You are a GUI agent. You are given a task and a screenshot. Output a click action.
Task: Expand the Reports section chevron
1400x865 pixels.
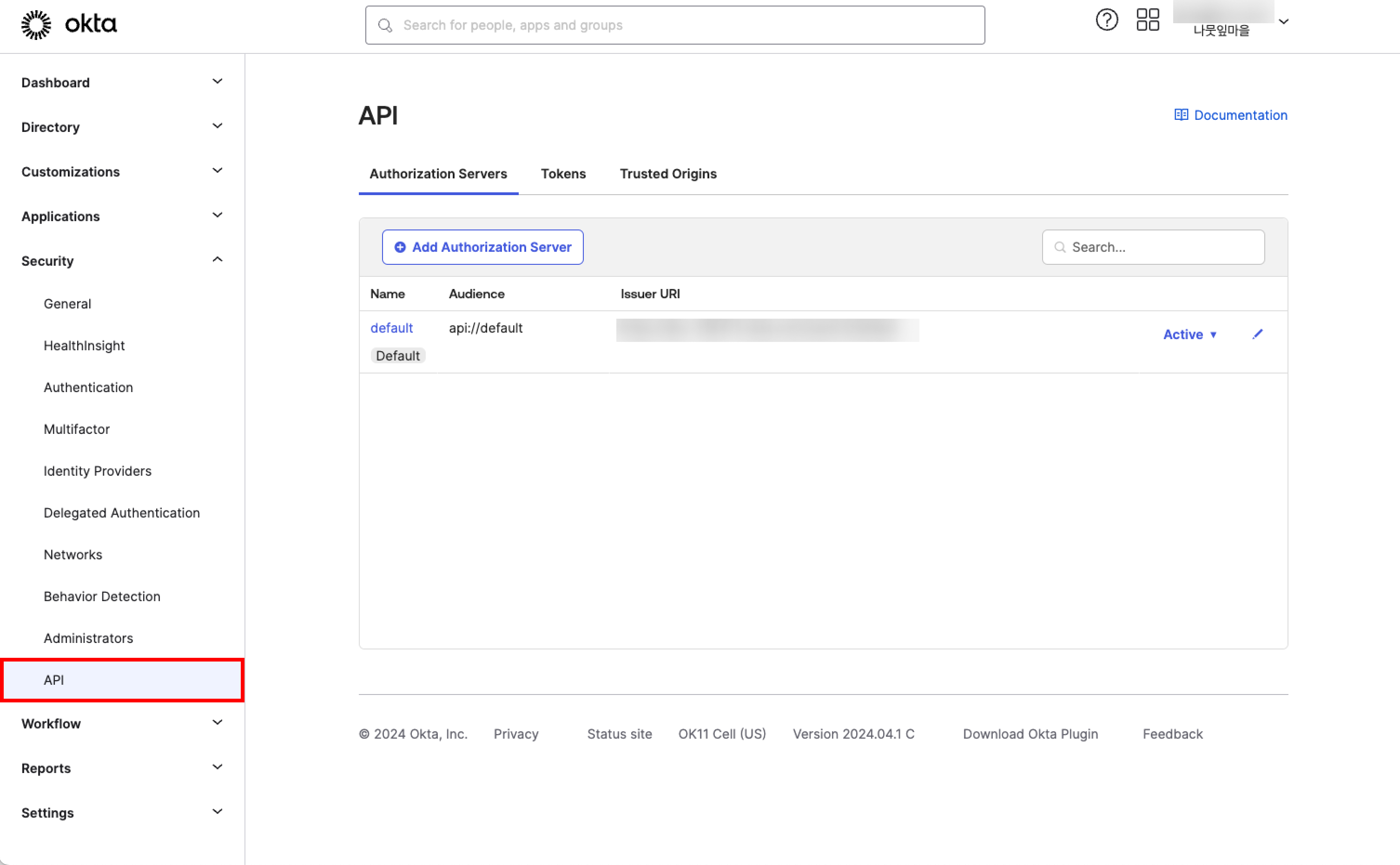click(218, 767)
